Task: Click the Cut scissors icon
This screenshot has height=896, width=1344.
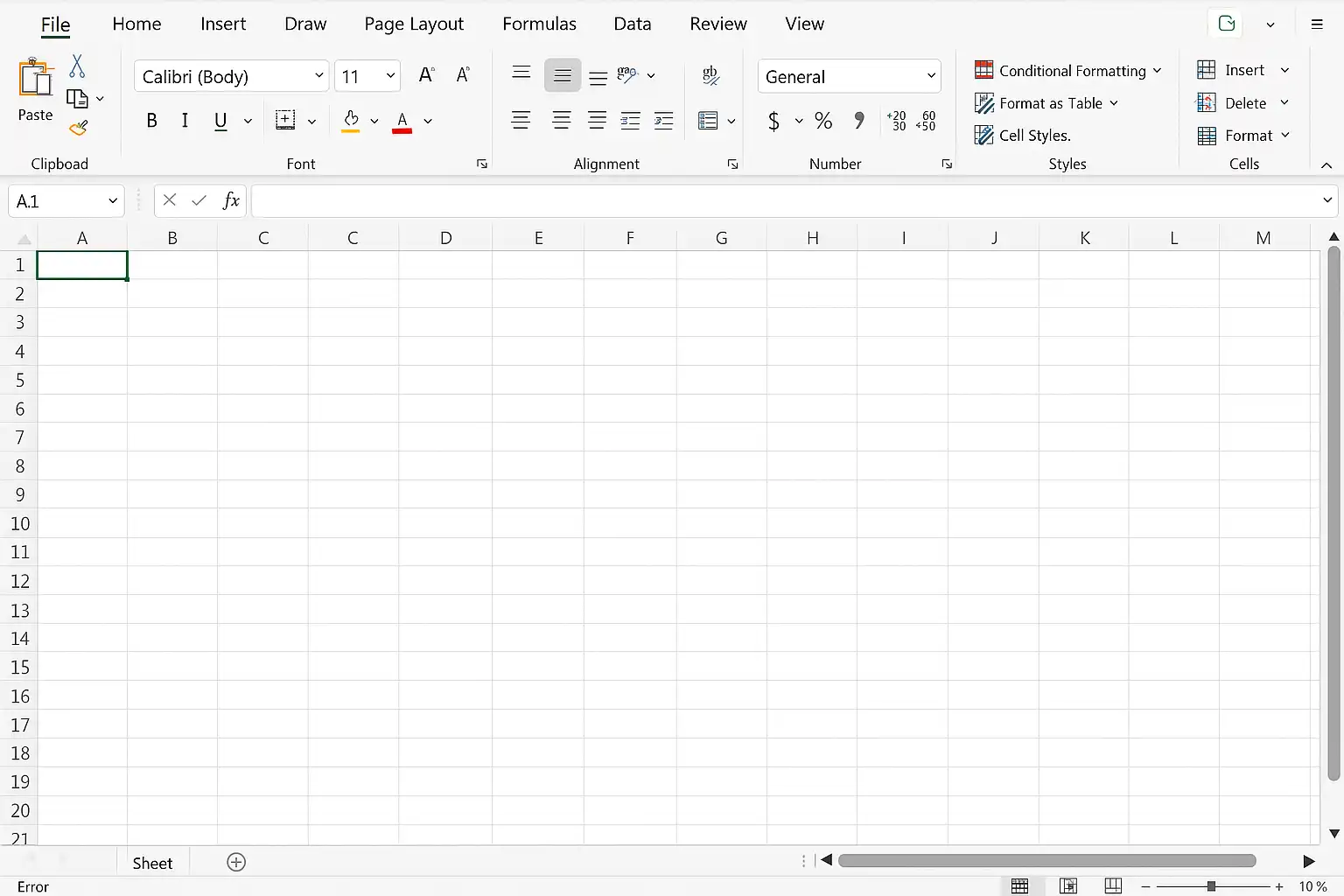Action: click(77, 66)
